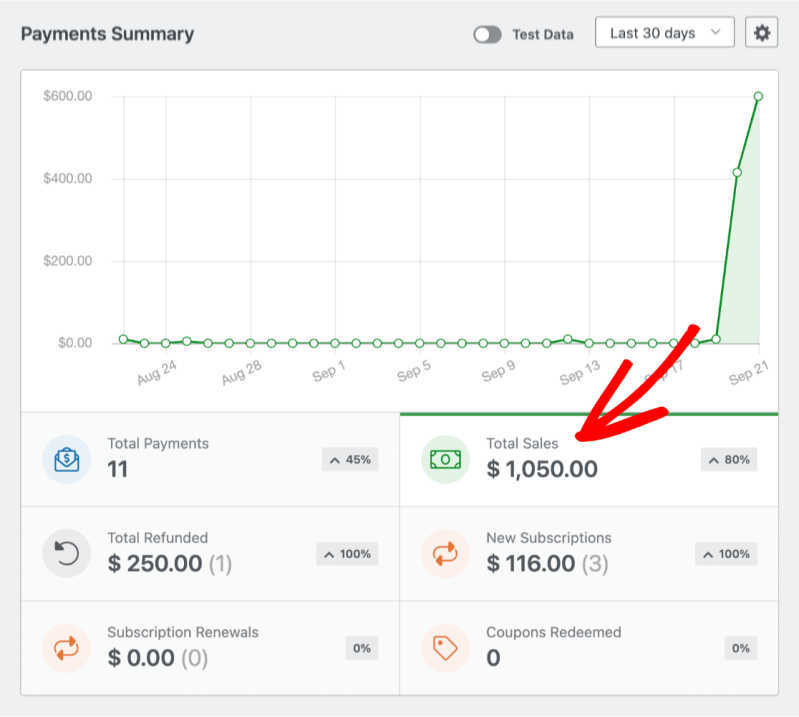Image resolution: width=799 pixels, height=717 pixels.
Task: Click Total Refunded 100% badge
Action: [x=348, y=554]
